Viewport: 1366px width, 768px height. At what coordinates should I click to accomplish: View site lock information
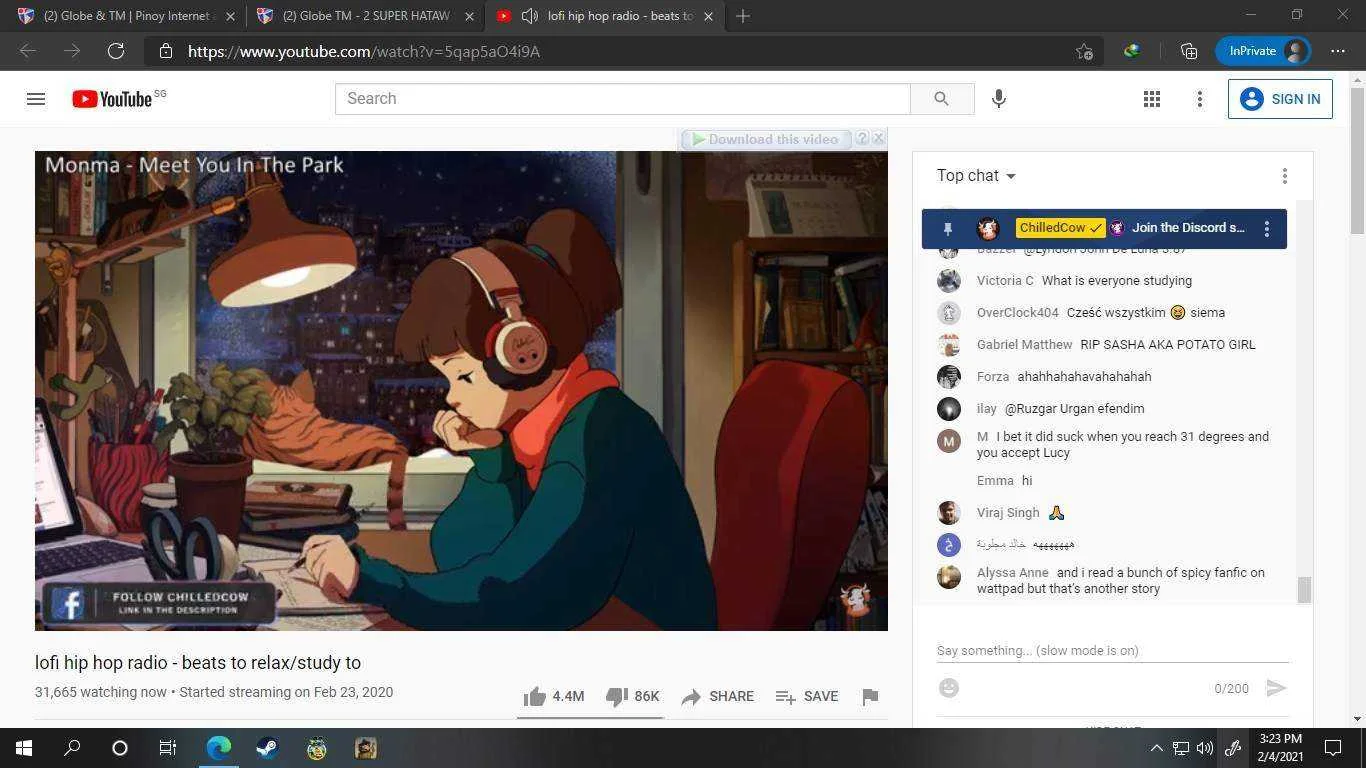click(166, 51)
